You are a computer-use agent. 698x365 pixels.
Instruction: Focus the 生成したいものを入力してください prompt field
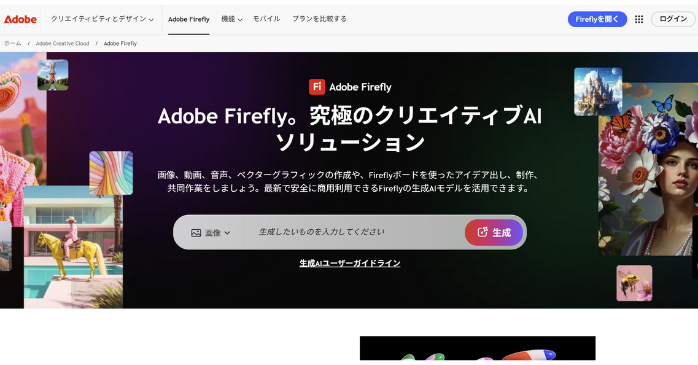point(354,232)
